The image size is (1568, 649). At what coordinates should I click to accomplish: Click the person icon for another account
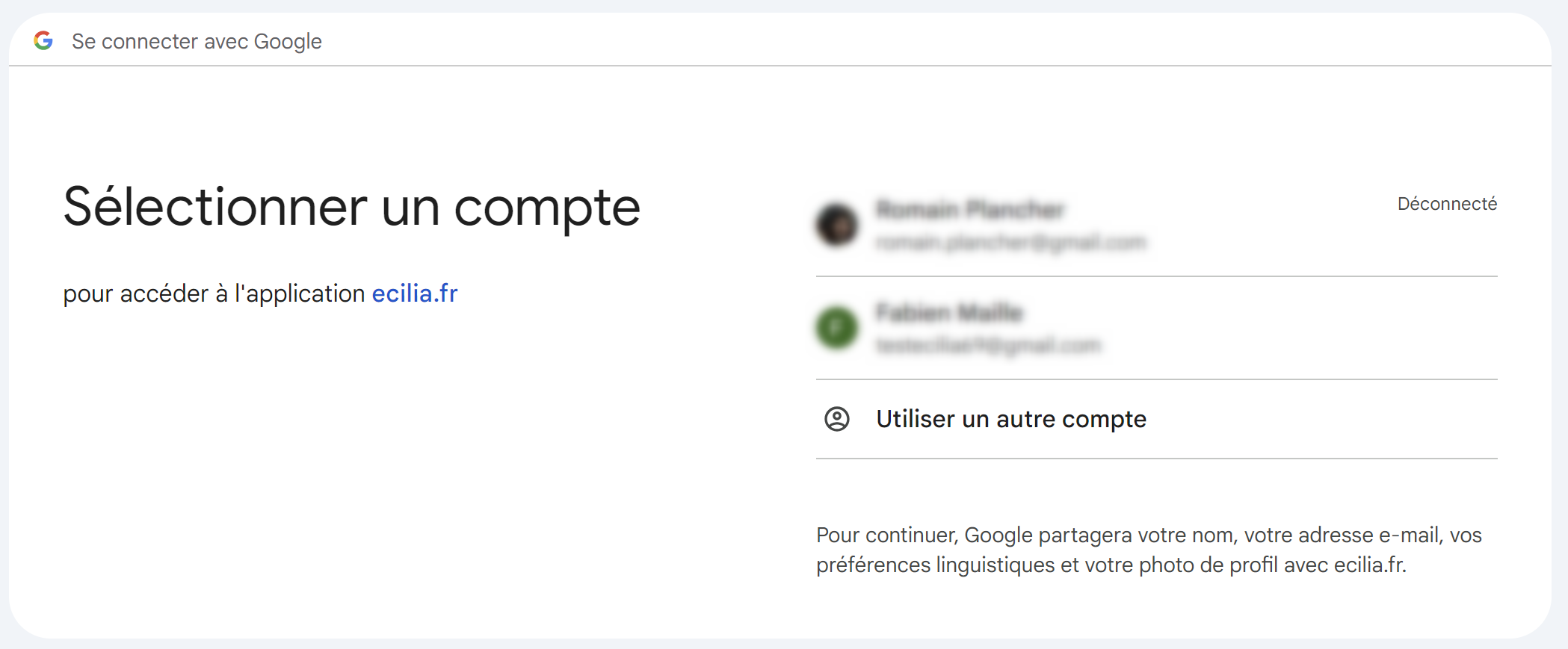[837, 419]
